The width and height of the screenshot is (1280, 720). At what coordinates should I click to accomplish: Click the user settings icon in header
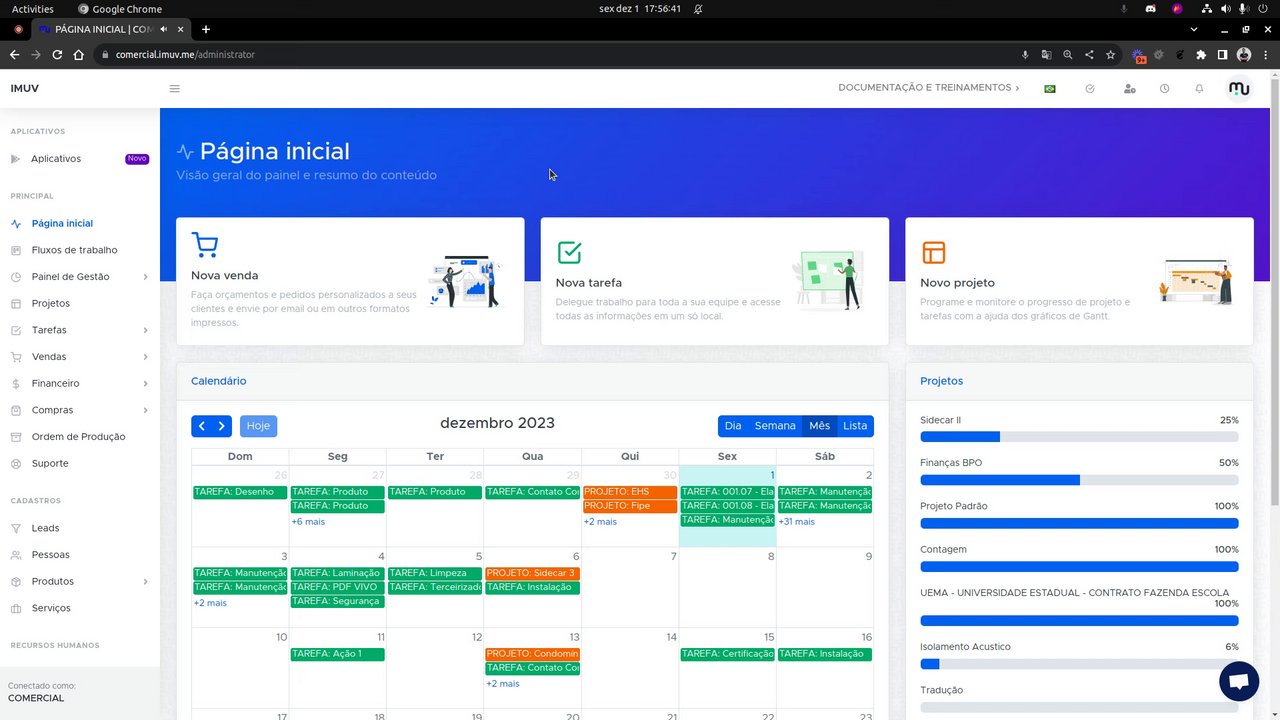1129,89
